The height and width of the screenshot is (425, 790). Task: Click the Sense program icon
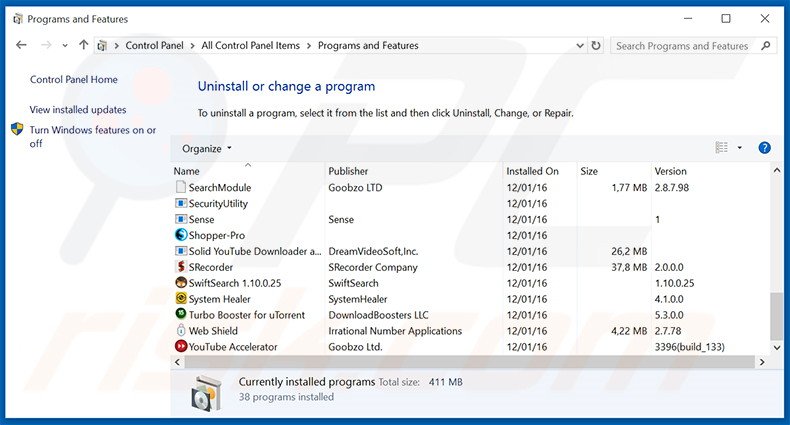coord(180,219)
